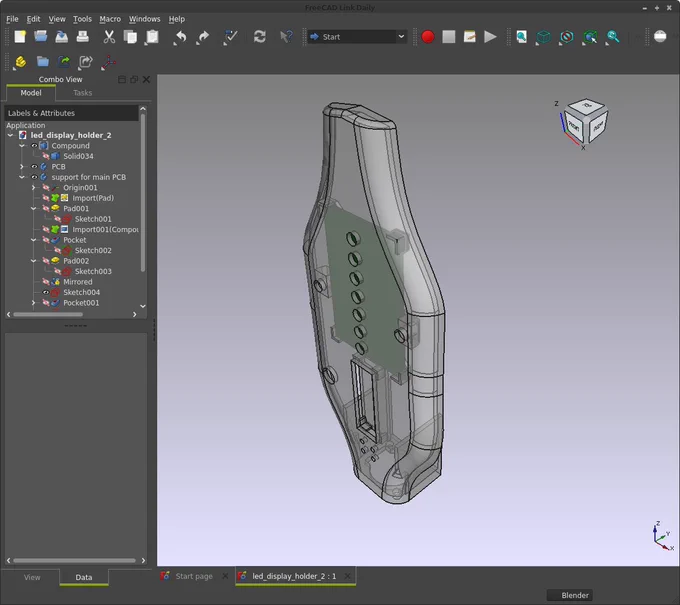Screen dimensions: 680x605
Task: Click the red macro record button
Action: click(x=428, y=37)
